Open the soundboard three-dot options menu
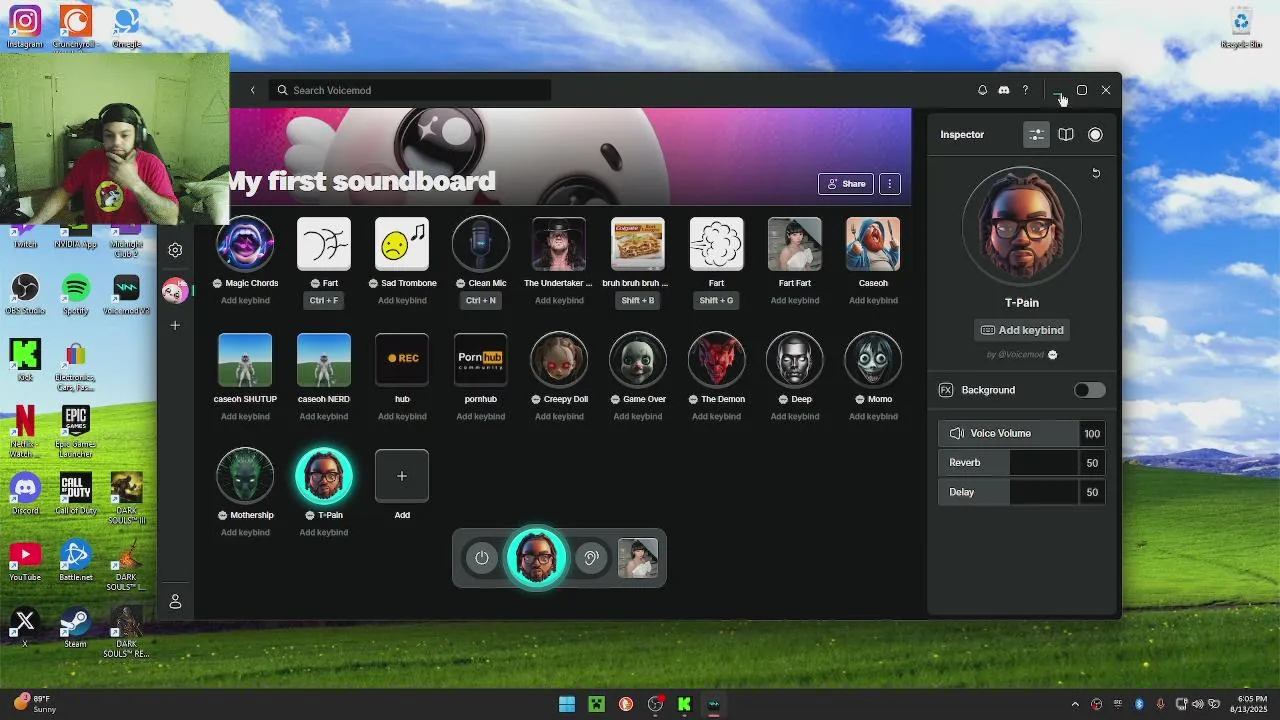Screen dimensions: 1280x720 point(889,184)
